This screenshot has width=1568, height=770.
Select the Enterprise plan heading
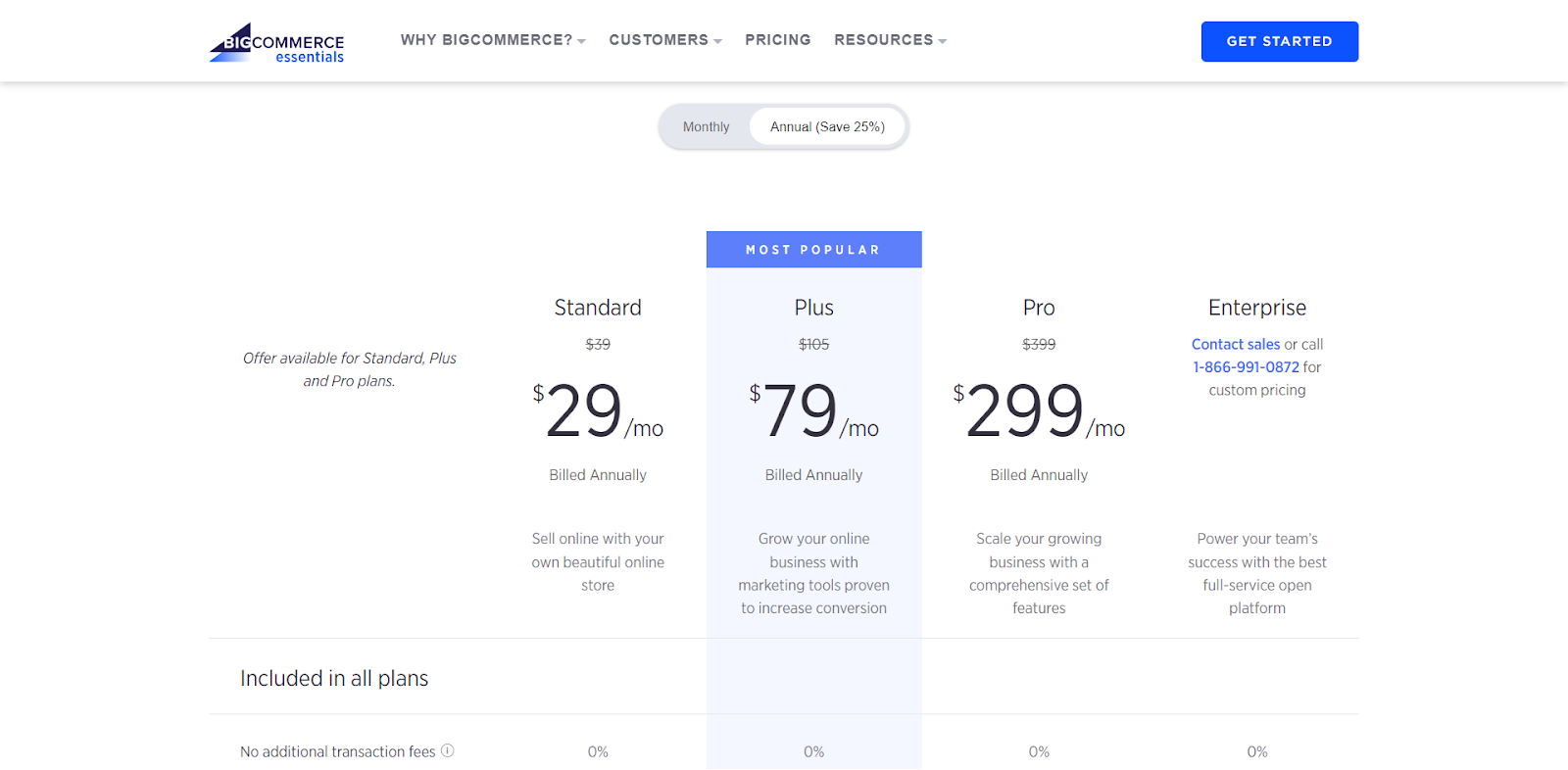coord(1257,308)
